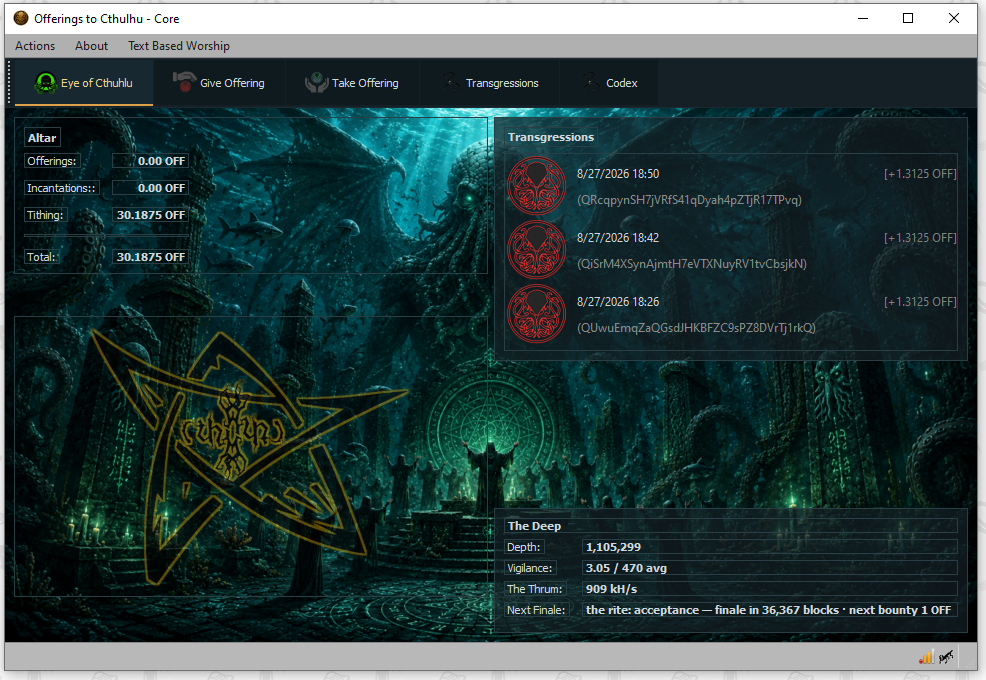The height and width of the screenshot is (680, 986).
Task: Click the +1.3125 OFF amount for 18:50
Action: point(920,174)
